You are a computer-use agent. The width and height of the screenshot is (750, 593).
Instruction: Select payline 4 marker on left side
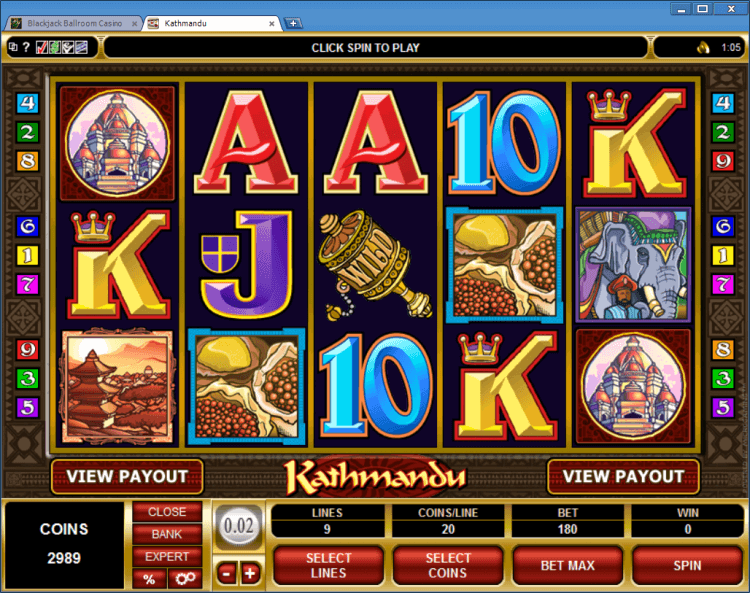tap(27, 103)
